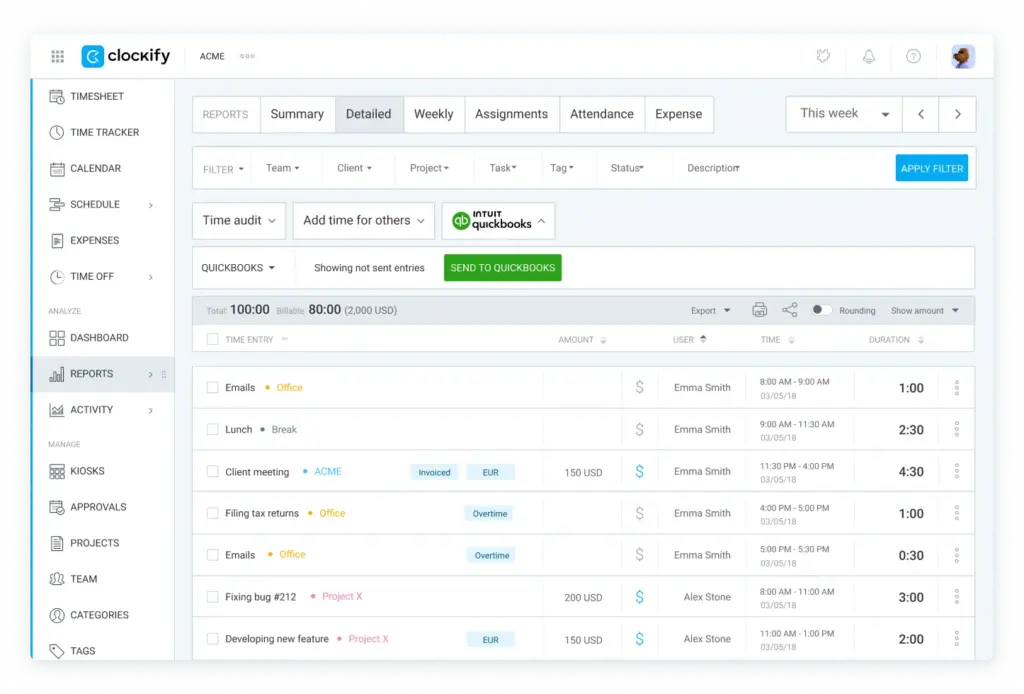Check the Fixing bug #212 checkbox
This screenshot has height=694, width=1024.
pos(212,597)
